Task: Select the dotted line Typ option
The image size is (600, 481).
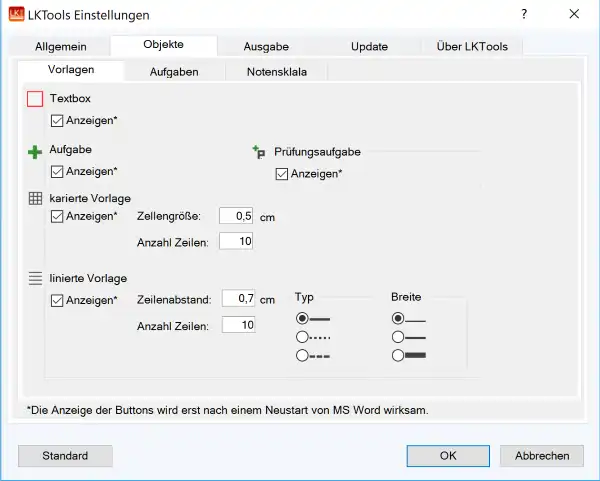Action: coord(302,337)
